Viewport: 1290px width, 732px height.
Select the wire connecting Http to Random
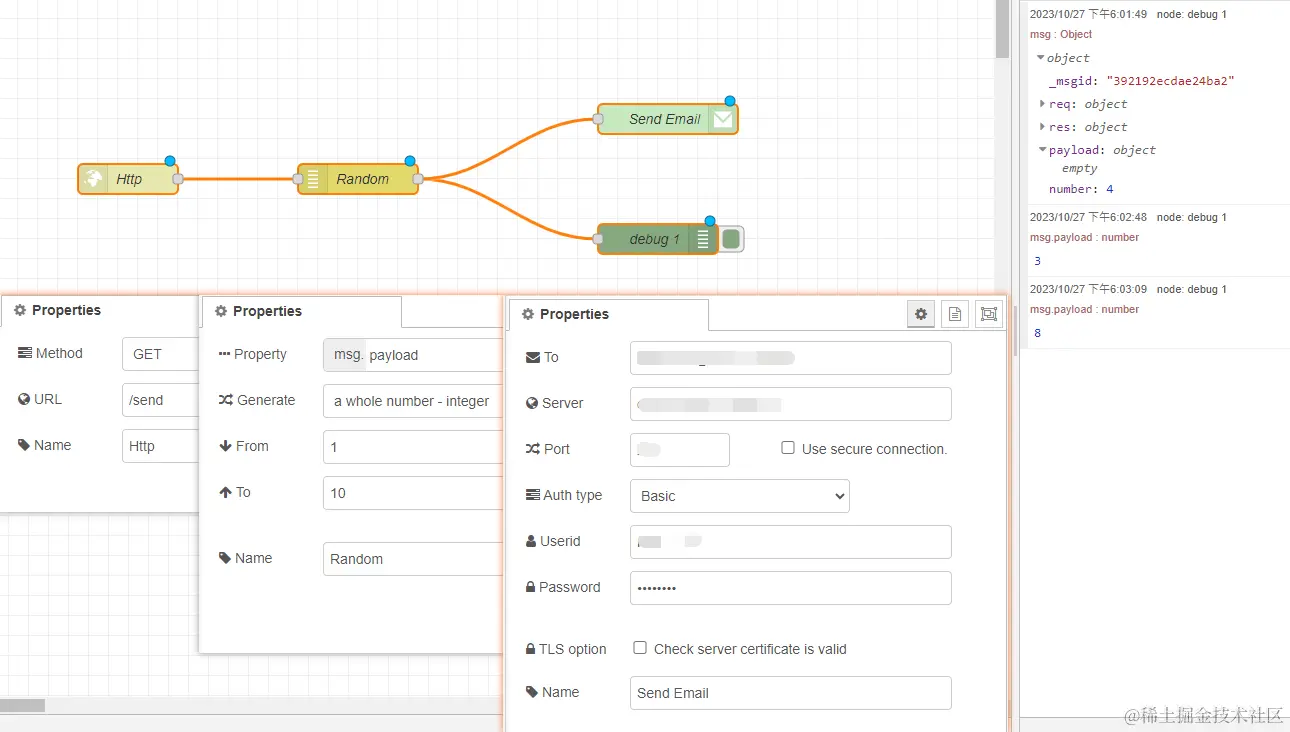pos(240,179)
